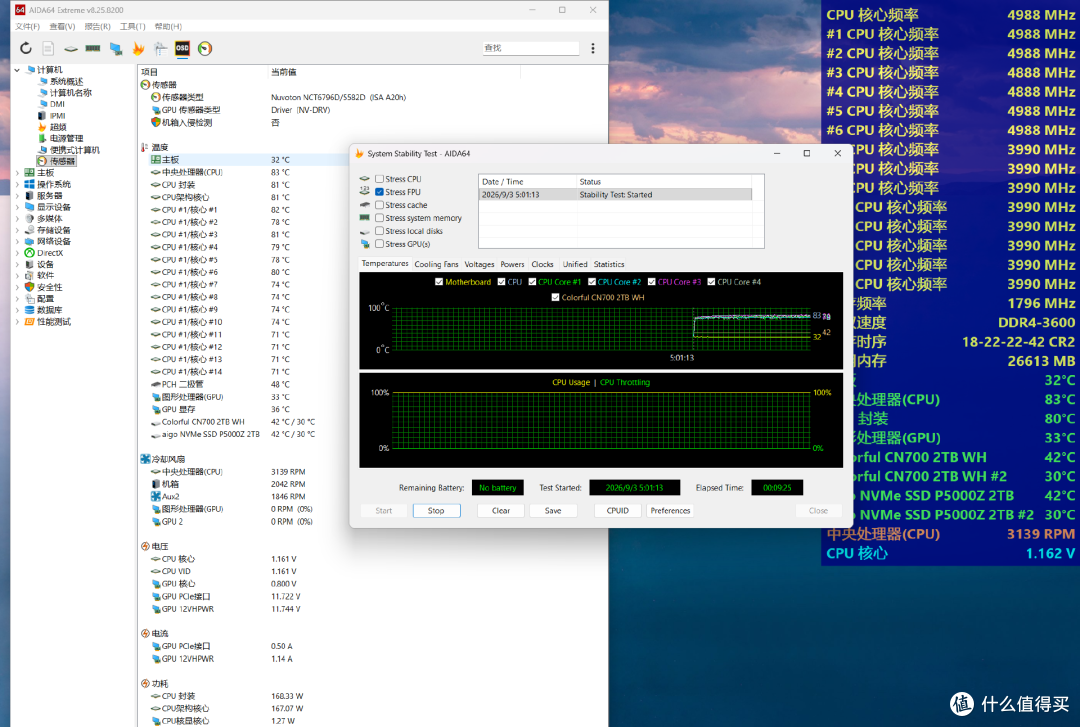
Task: Click the Stop button in Stability Test
Action: tap(436, 511)
